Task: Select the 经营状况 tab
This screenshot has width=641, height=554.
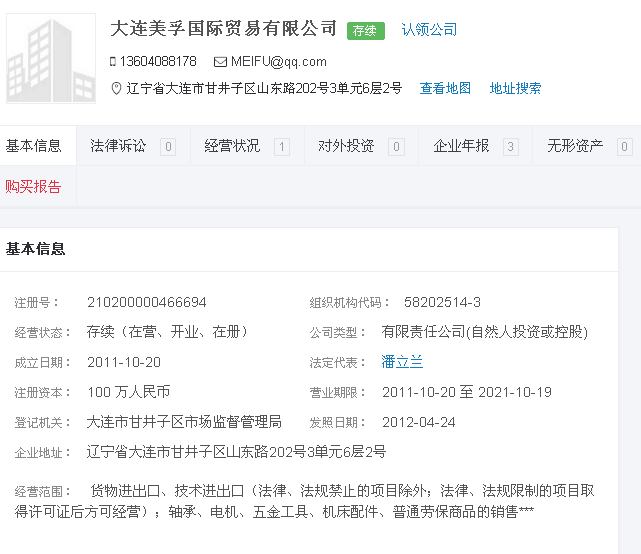Action: click(232, 146)
